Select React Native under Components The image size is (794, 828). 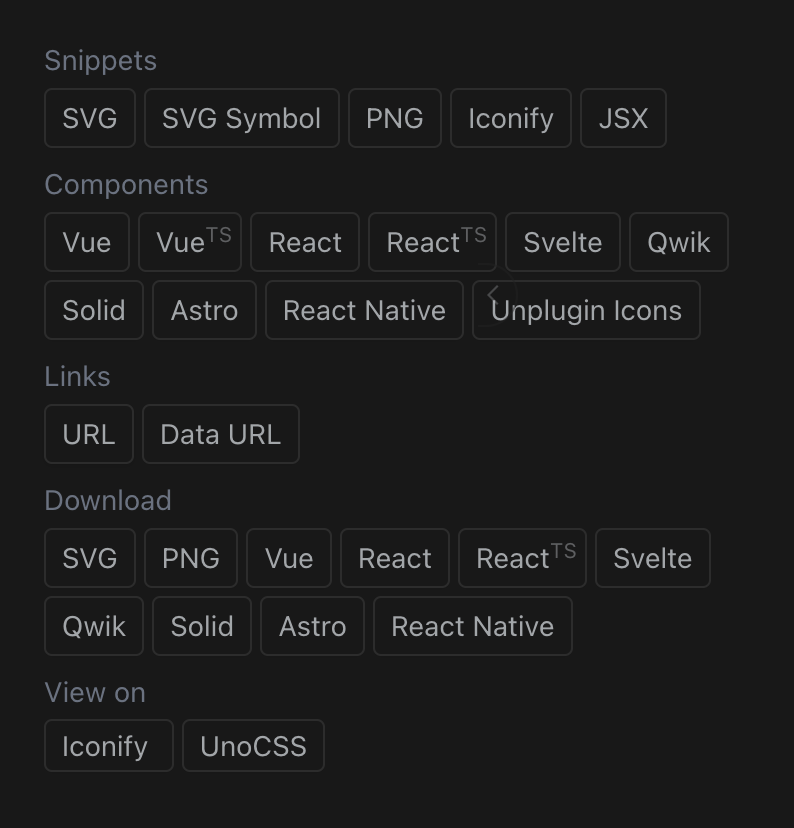pos(364,310)
